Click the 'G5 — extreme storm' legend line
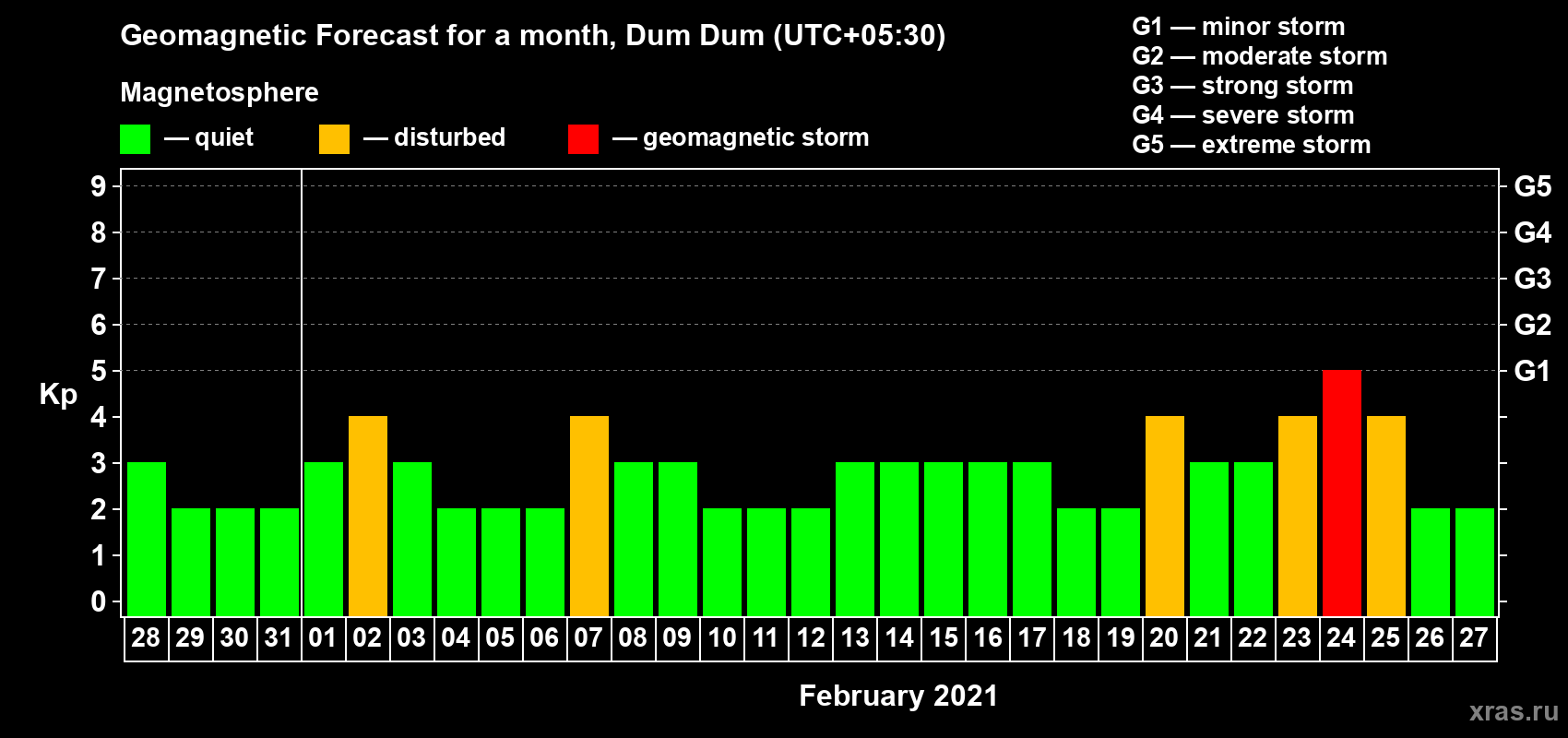The height and width of the screenshot is (738, 1568). pos(1252,145)
